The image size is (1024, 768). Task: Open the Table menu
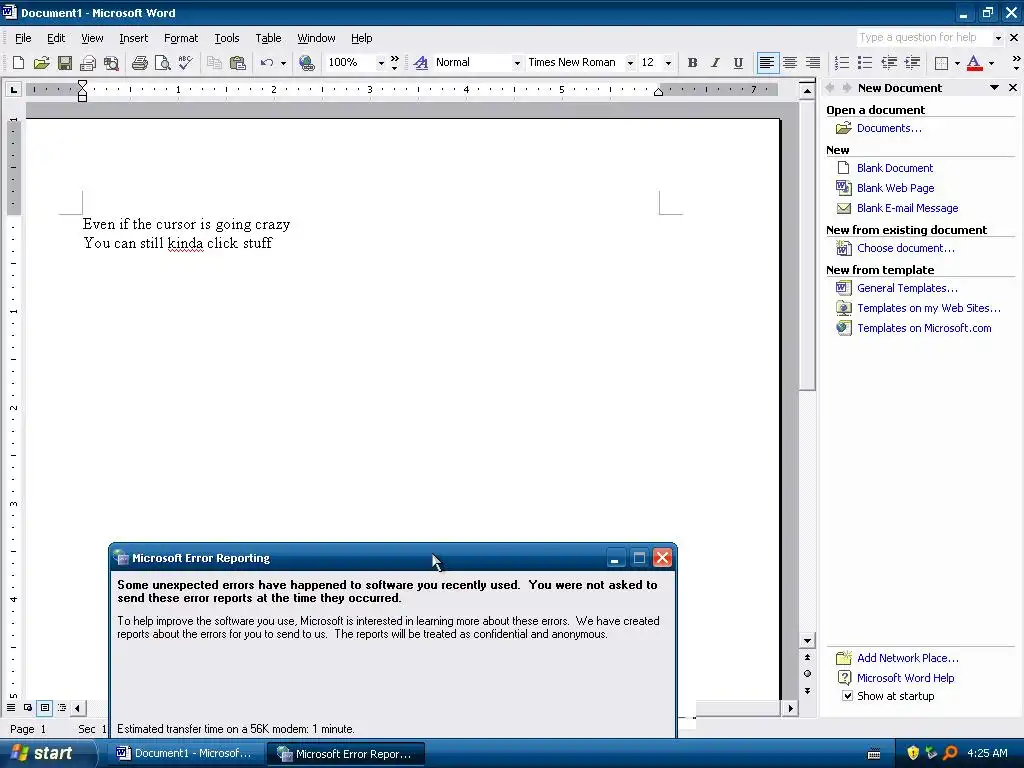268,38
